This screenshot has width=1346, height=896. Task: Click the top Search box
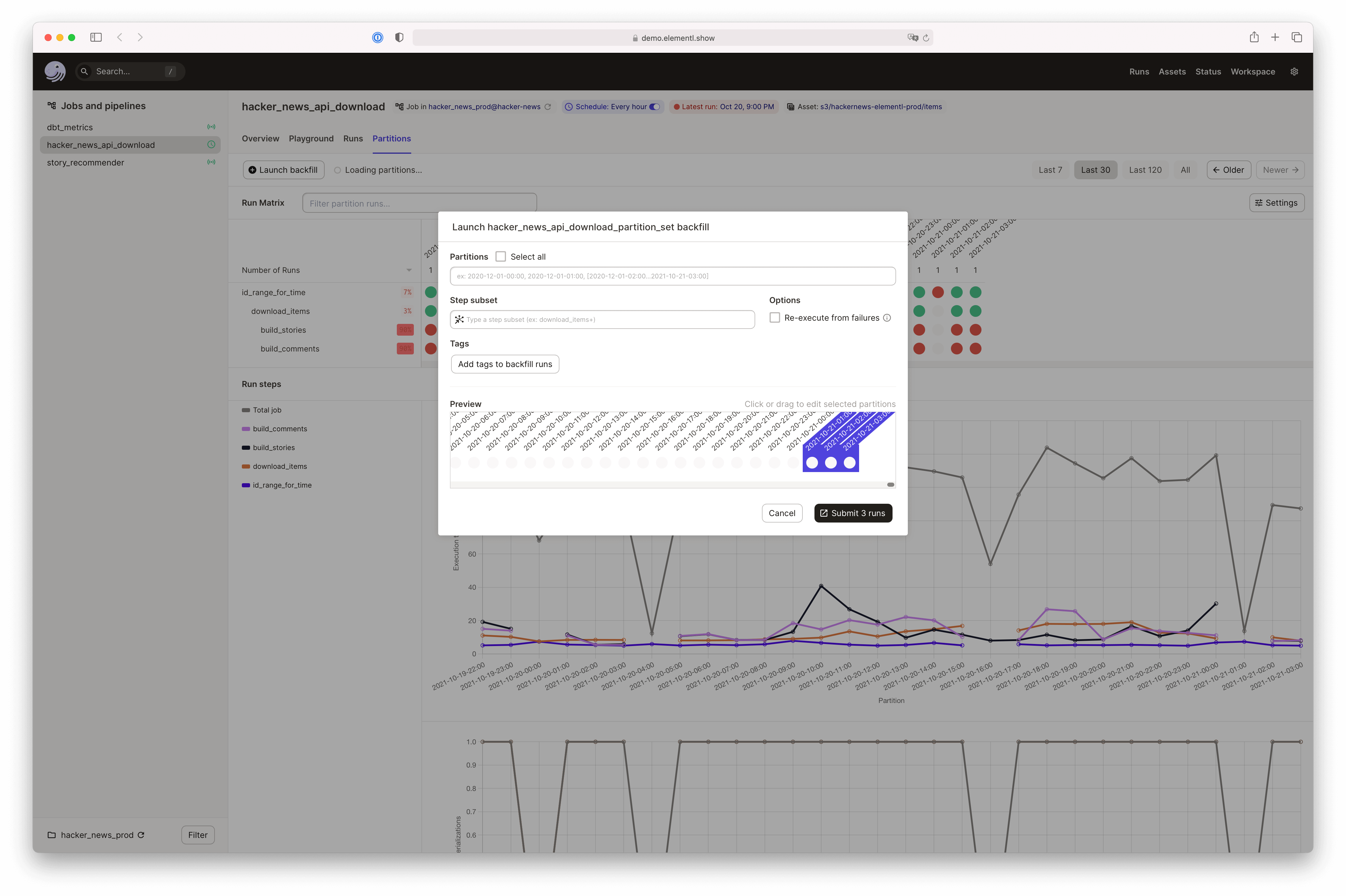(x=130, y=71)
